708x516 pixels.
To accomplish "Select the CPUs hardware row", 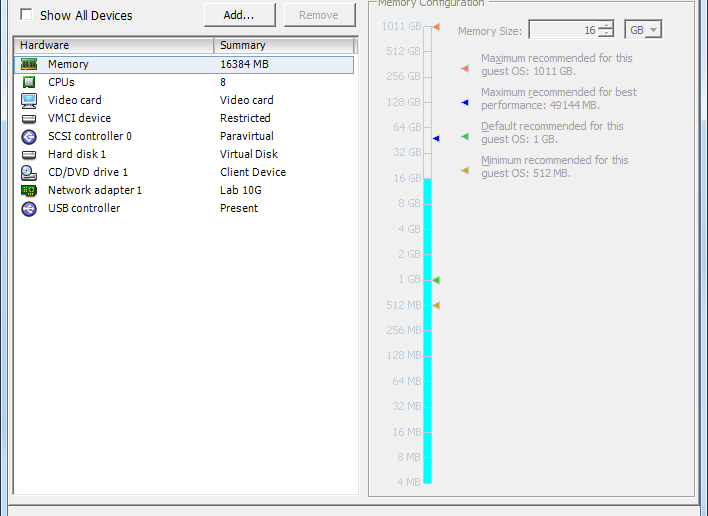I will (184, 82).
